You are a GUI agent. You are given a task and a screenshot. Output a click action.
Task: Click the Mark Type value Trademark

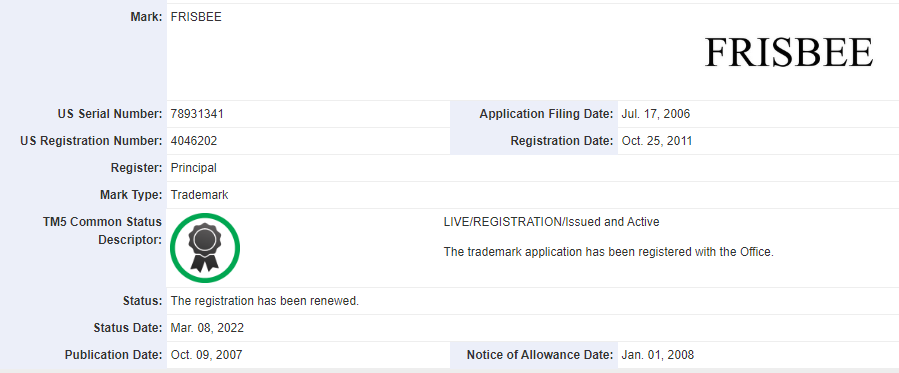200,195
